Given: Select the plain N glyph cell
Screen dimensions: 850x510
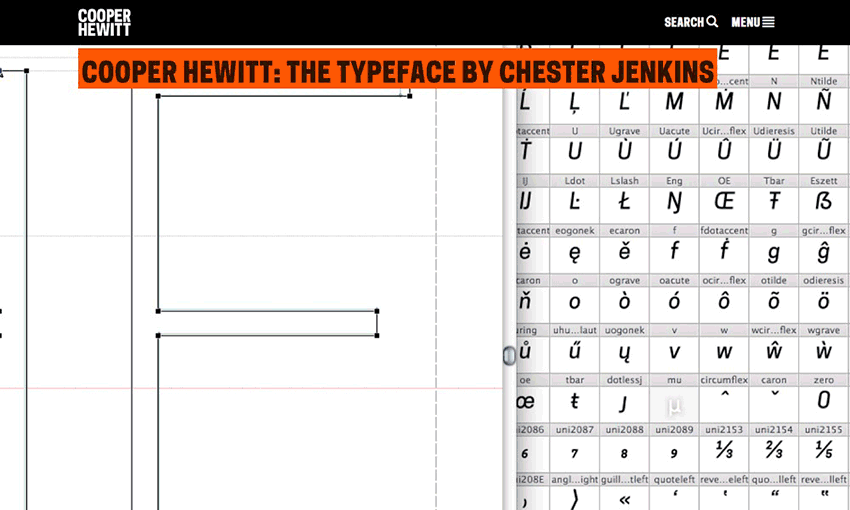Looking at the screenshot, I should [774, 101].
